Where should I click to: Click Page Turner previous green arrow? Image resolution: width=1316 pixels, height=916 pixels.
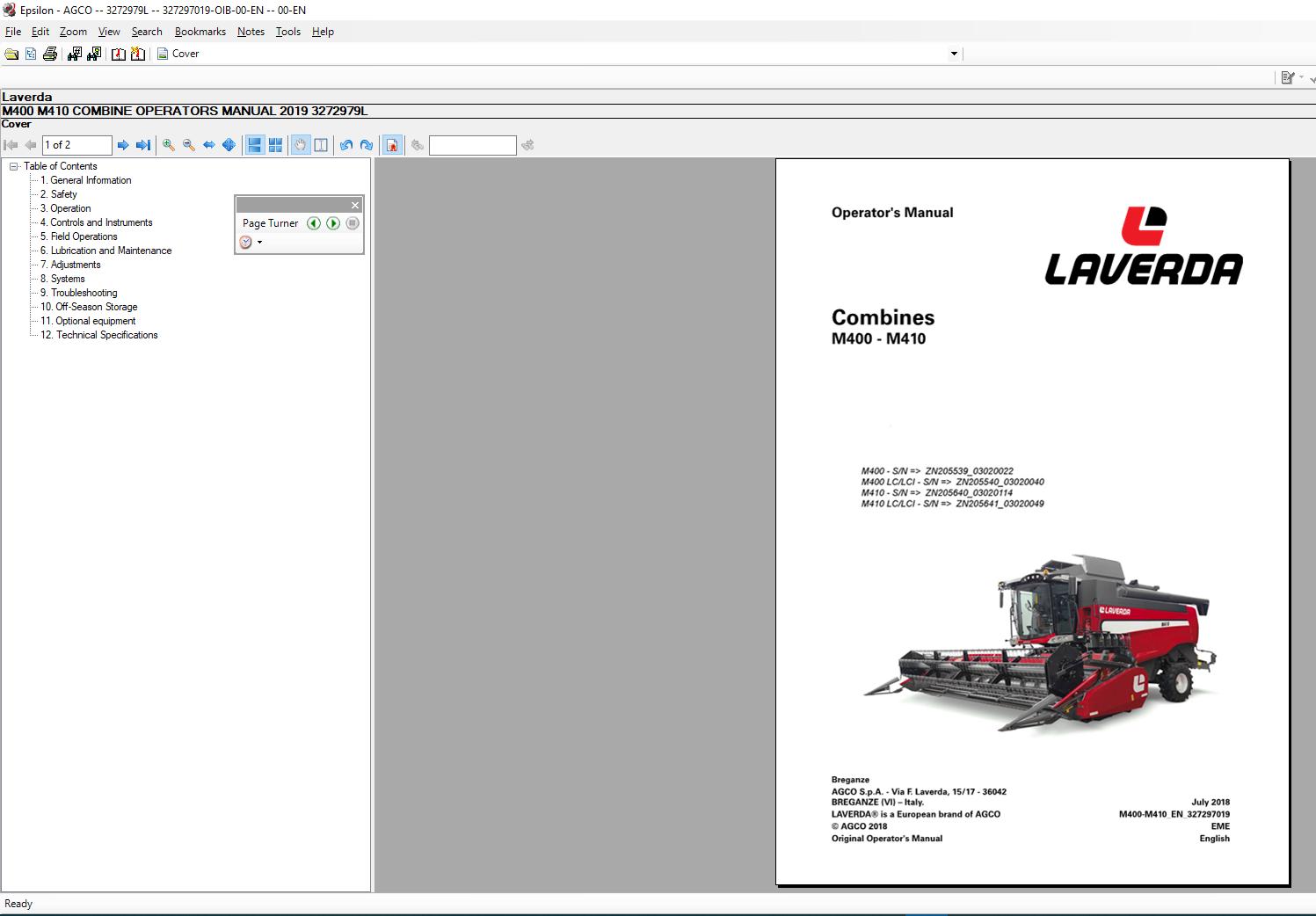314,223
